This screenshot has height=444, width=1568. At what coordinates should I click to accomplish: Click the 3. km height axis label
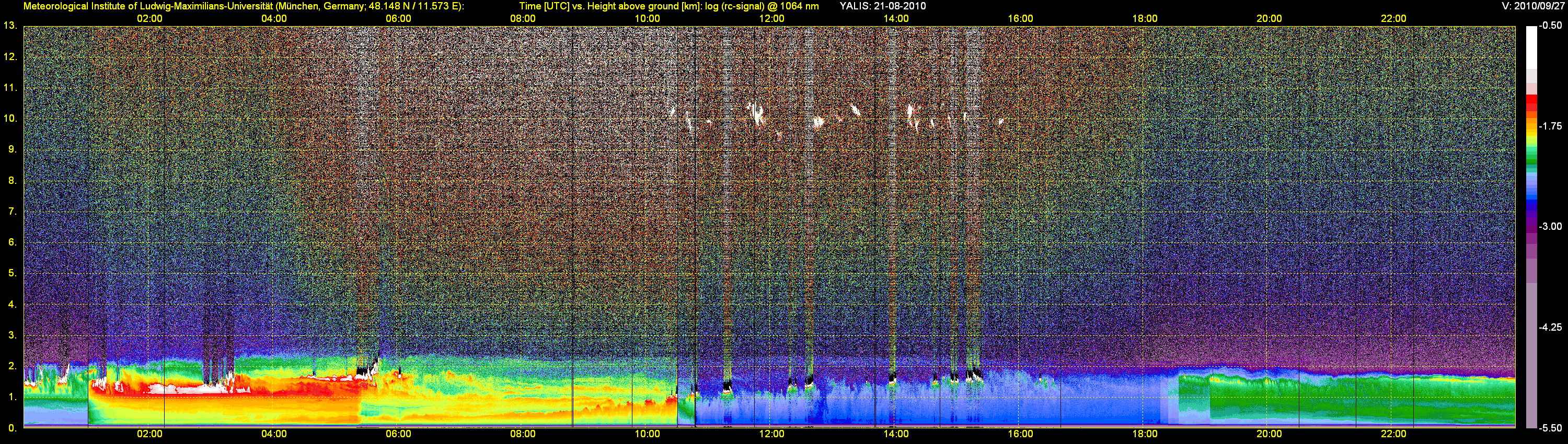(13, 335)
